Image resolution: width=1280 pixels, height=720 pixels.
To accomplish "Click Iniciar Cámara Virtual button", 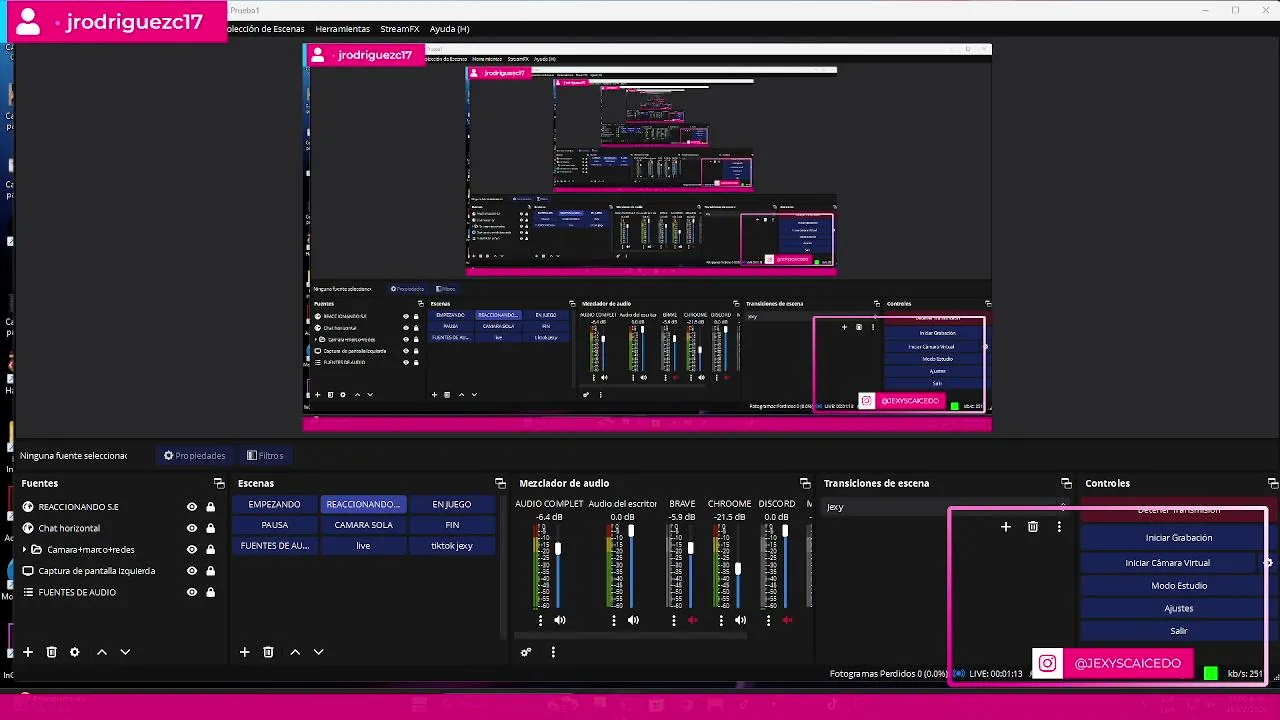I will coord(1168,563).
